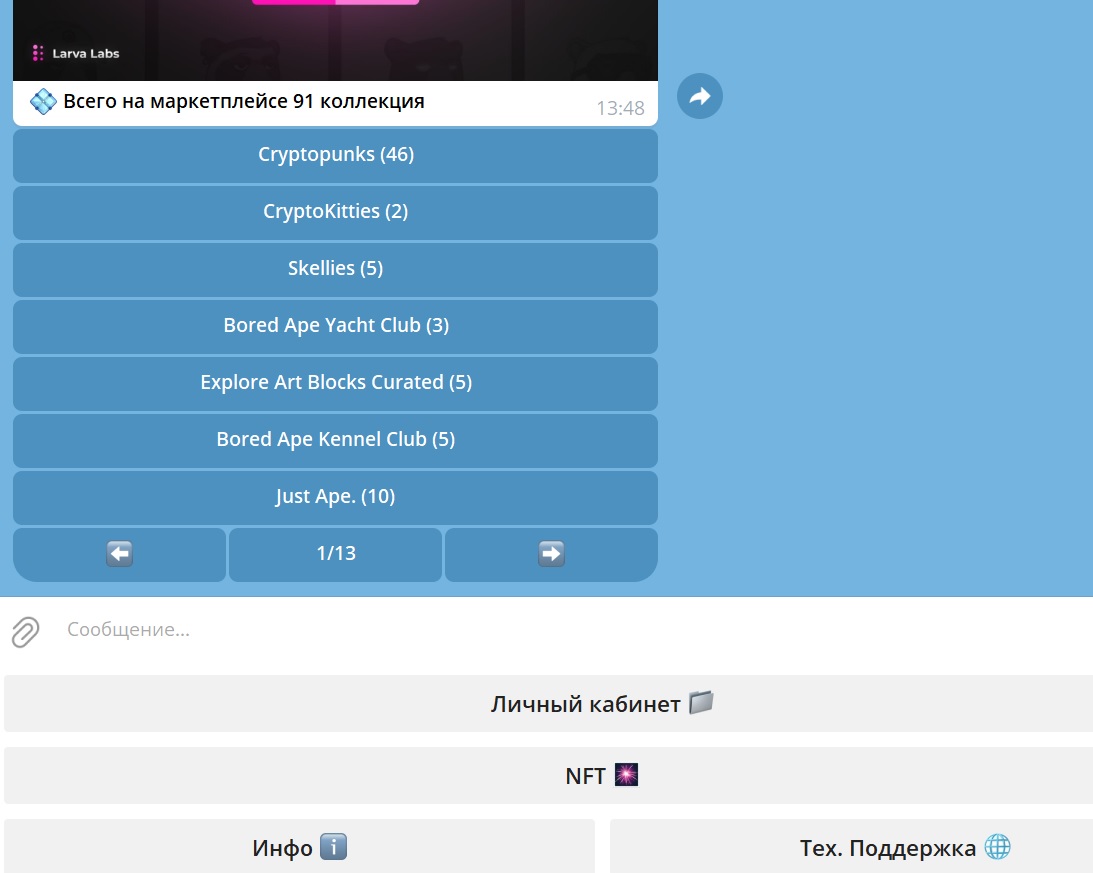
Task: Click the message text about 91 коллекция
Action: pos(244,102)
